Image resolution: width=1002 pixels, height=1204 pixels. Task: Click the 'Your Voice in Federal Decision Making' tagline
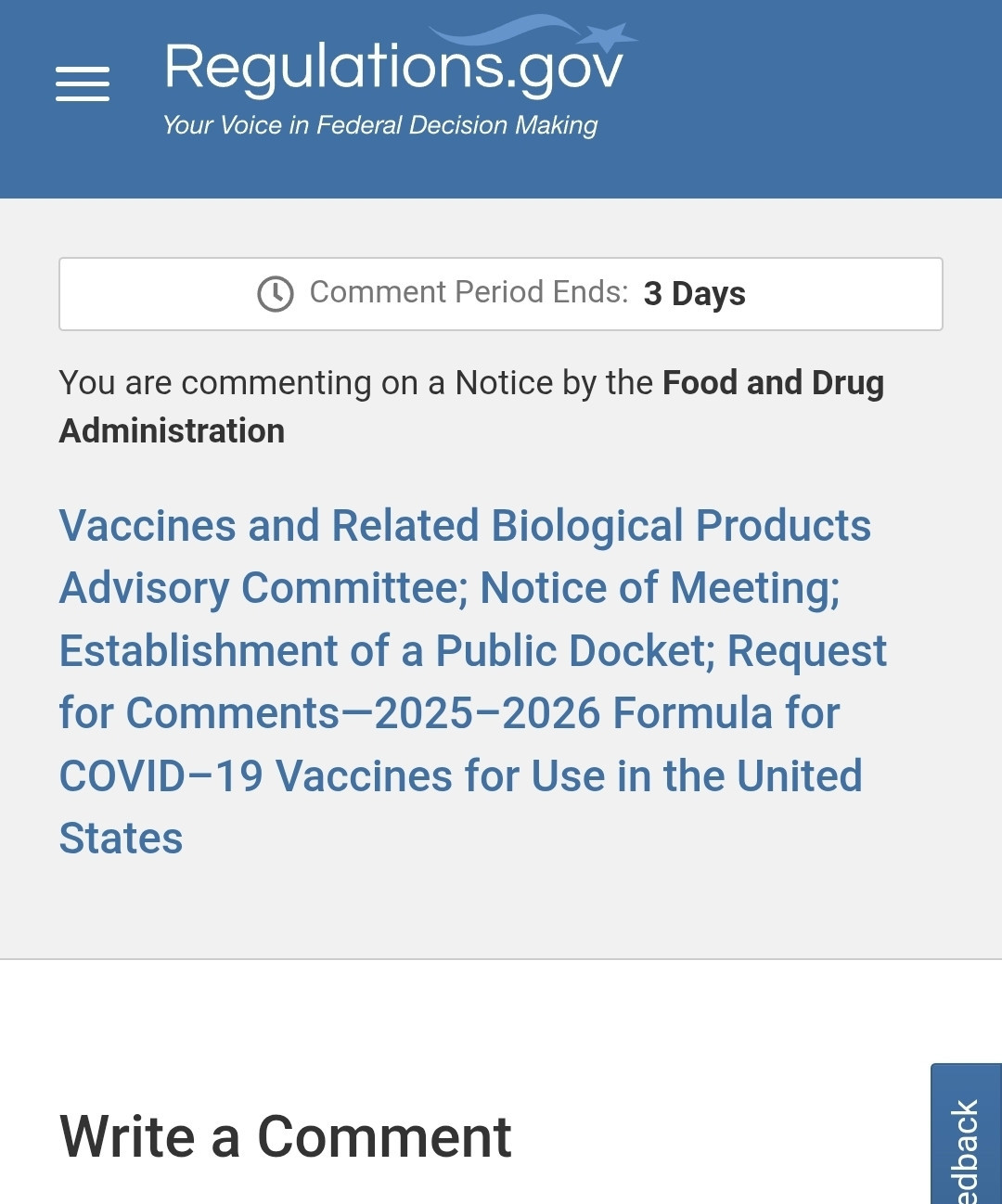380,125
